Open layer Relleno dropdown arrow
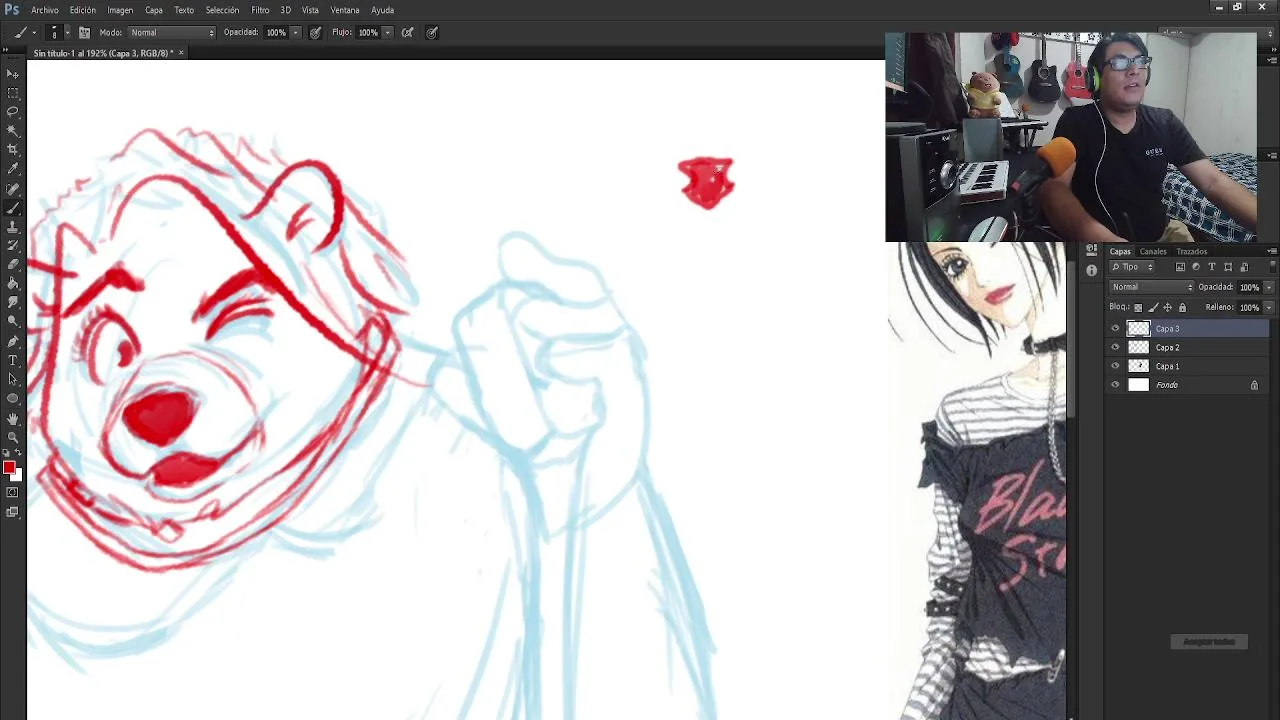1280x720 pixels. click(x=1268, y=307)
